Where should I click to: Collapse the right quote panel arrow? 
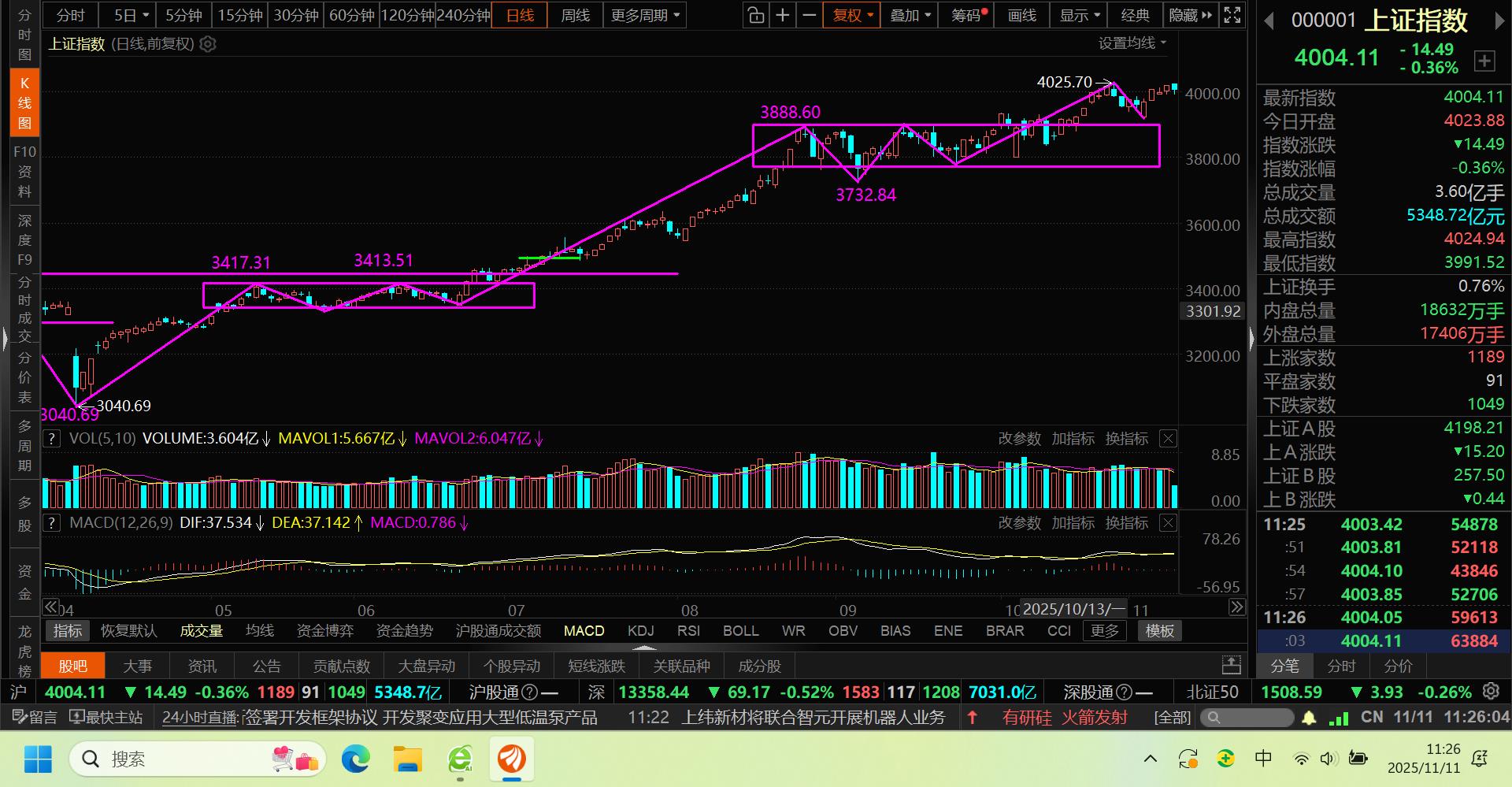tap(1252, 339)
